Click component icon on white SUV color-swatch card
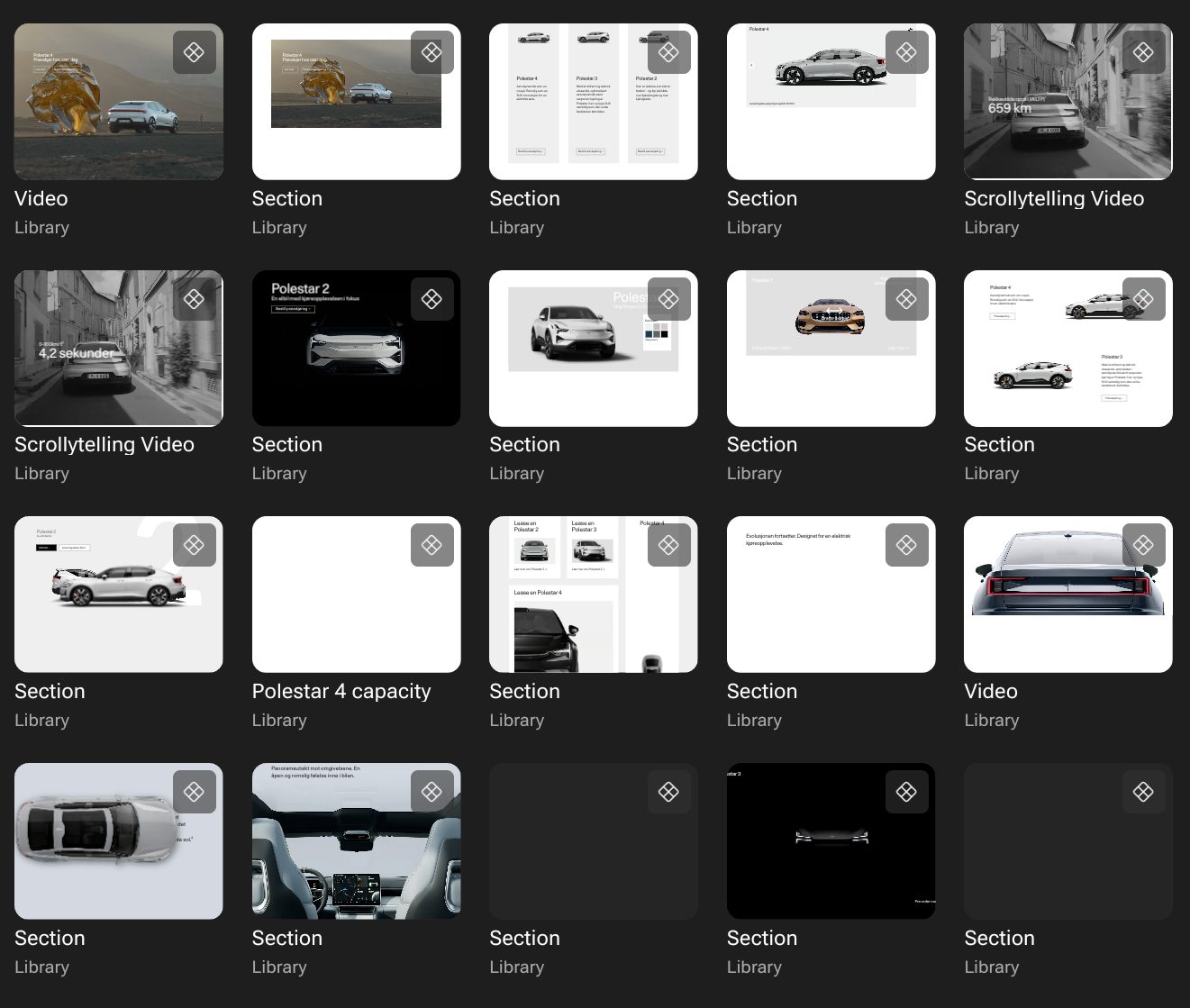Screen dimensions: 1190x1008 coord(669,299)
